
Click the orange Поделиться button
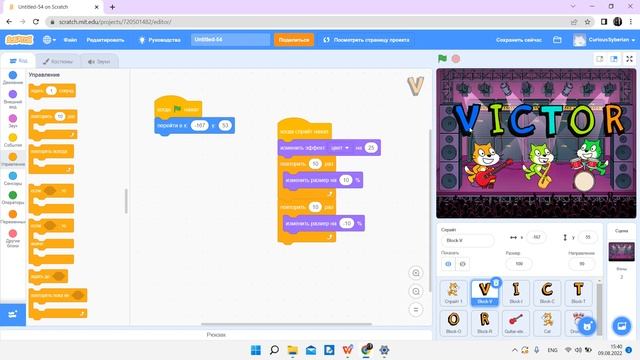(x=294, y=40)
